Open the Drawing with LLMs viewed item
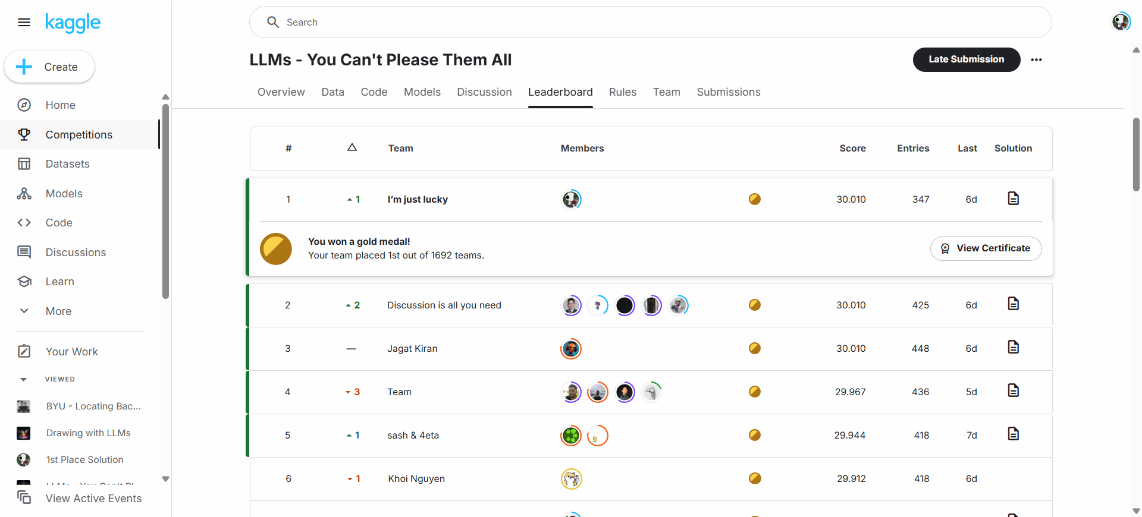 [x=88, y=433]
